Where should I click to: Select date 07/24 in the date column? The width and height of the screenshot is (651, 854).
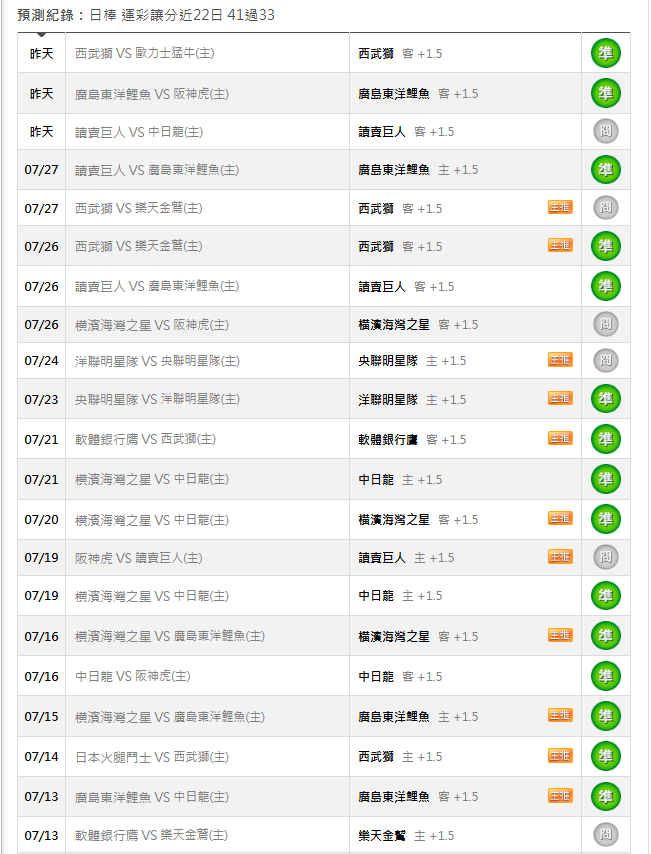41,361
